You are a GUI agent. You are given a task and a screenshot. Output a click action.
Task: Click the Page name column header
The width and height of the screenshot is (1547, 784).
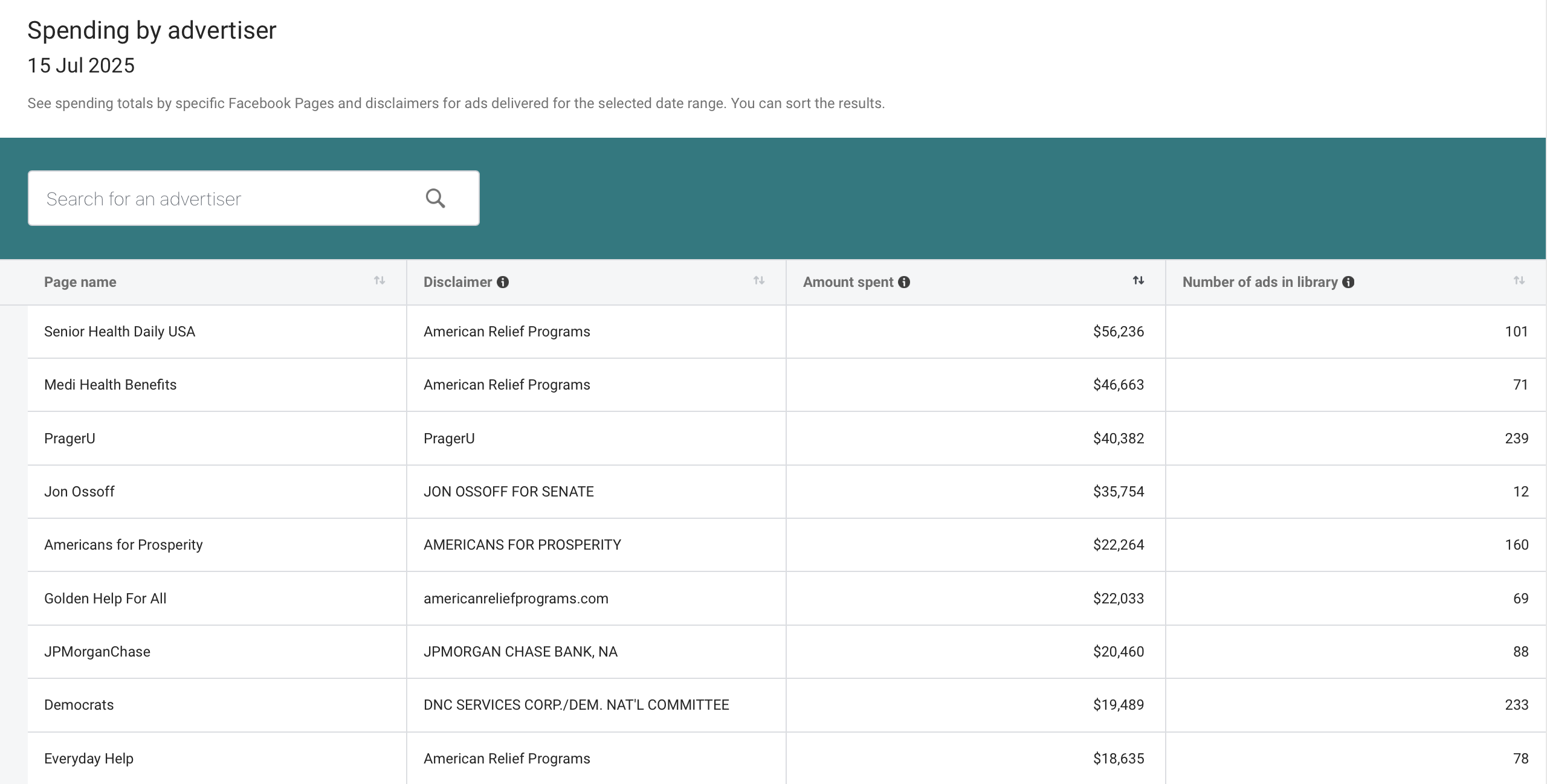tap(80, 281)
